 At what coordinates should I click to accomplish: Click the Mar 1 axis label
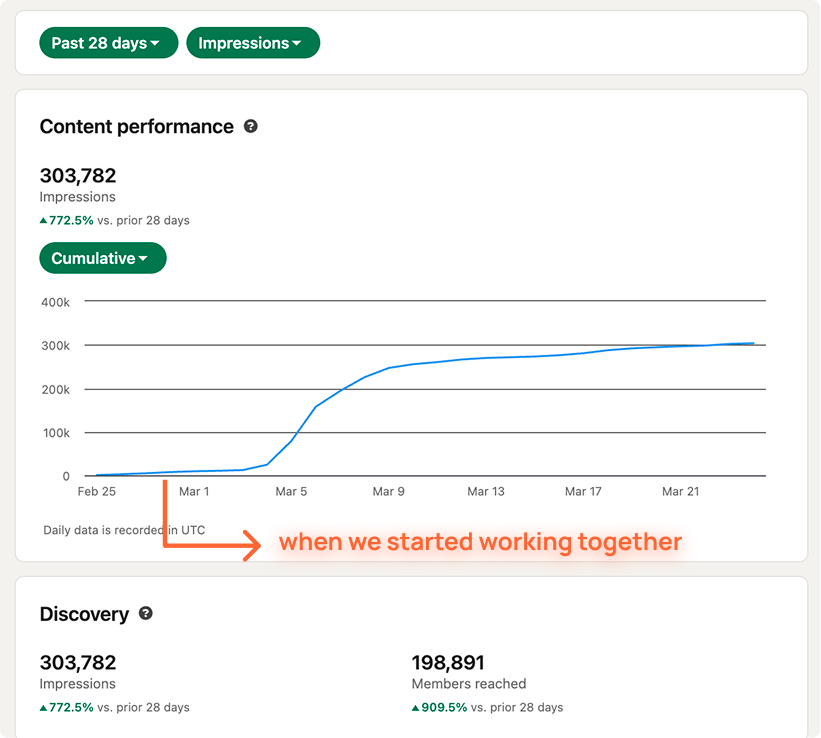194,491
